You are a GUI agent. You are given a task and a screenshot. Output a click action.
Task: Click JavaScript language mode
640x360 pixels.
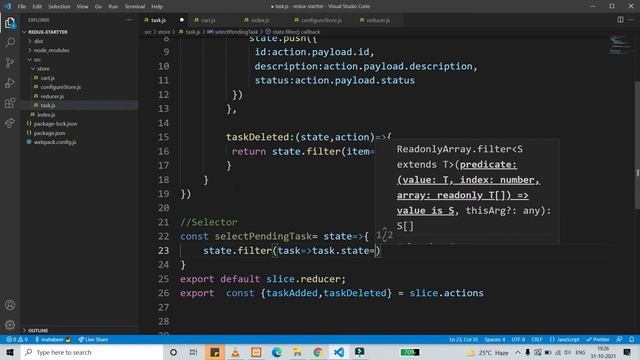(564, 339)
